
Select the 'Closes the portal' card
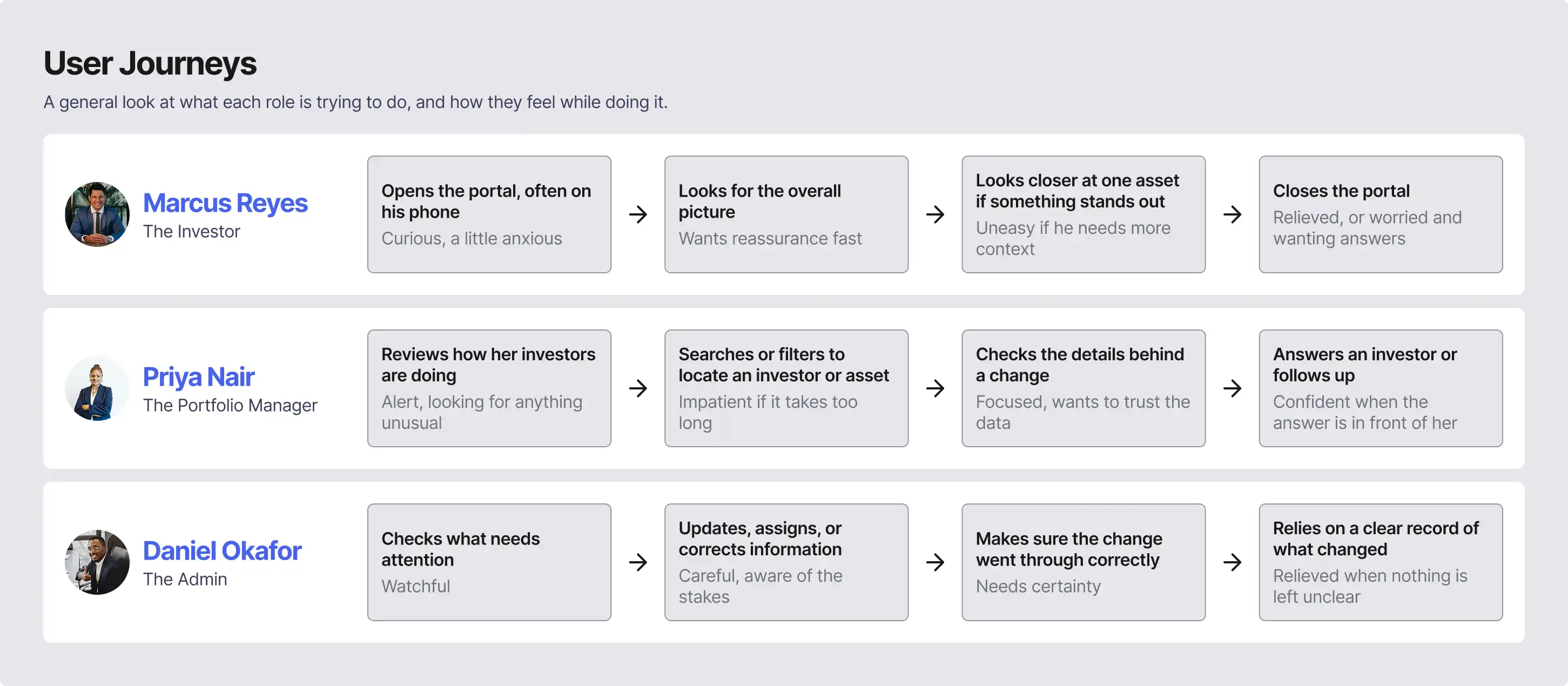tap(1381, 214)
